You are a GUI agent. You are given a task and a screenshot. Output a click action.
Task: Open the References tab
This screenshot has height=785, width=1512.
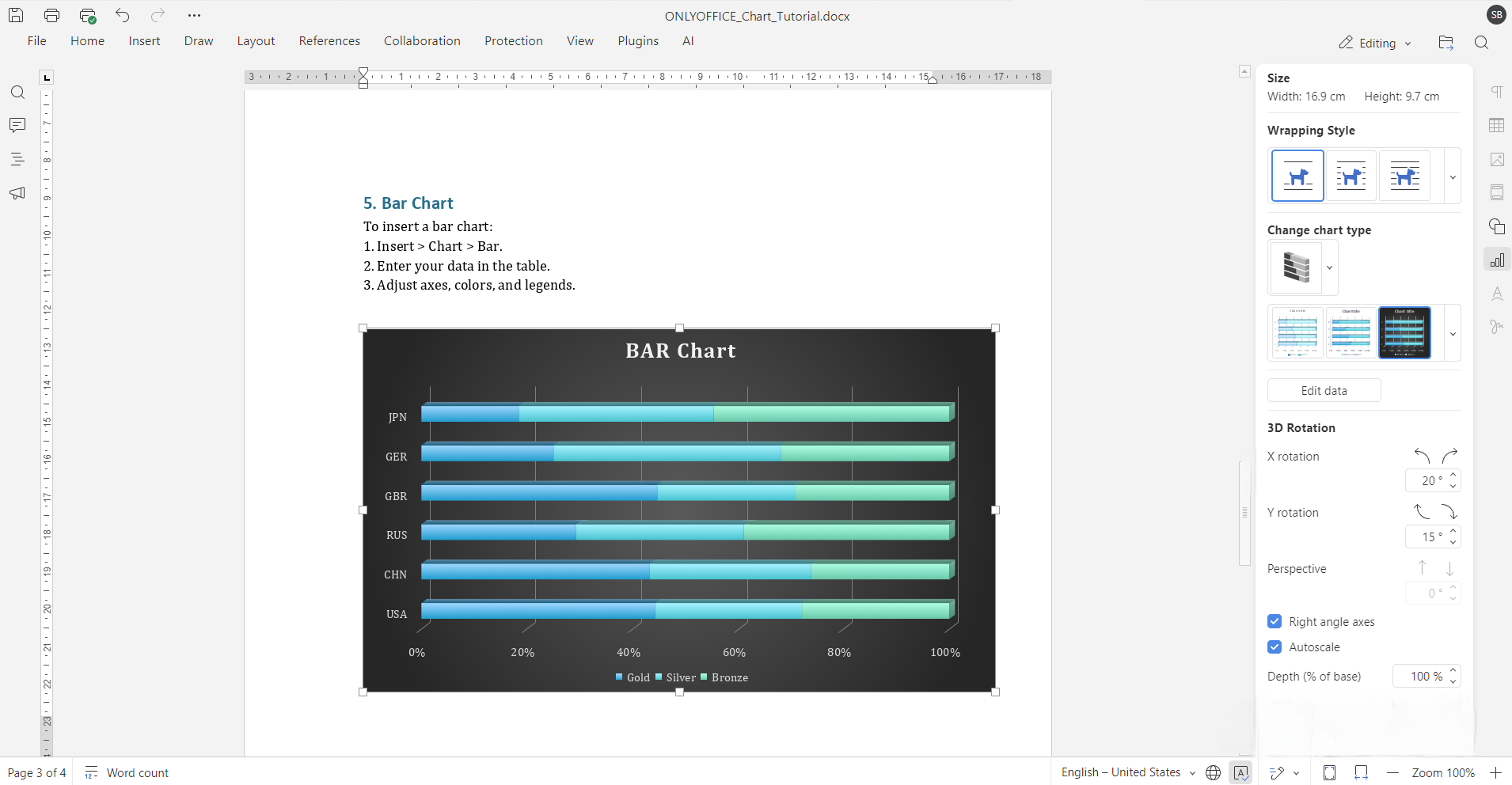(329, 41)
